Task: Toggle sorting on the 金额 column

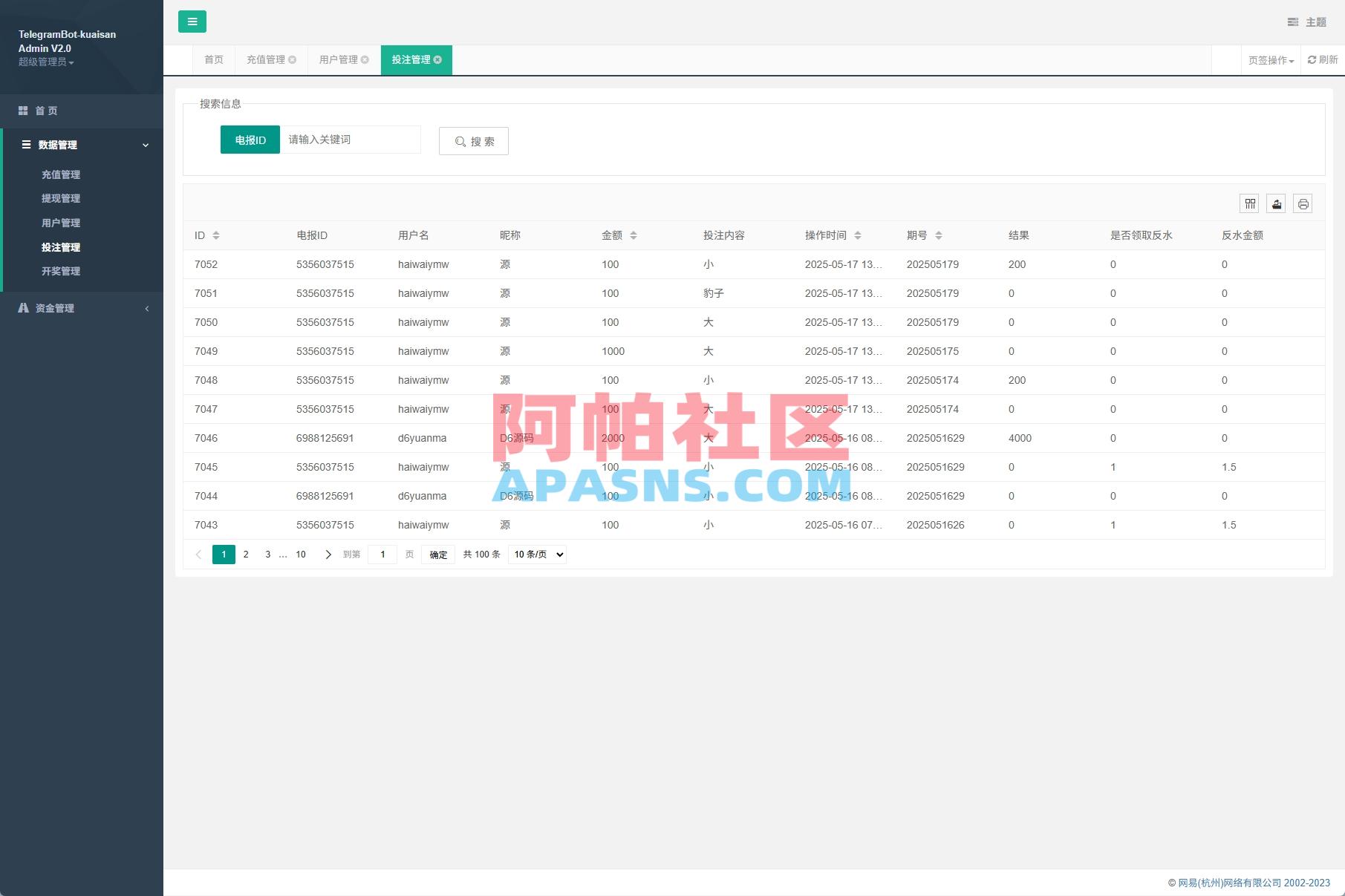Action: pos(634,235)
